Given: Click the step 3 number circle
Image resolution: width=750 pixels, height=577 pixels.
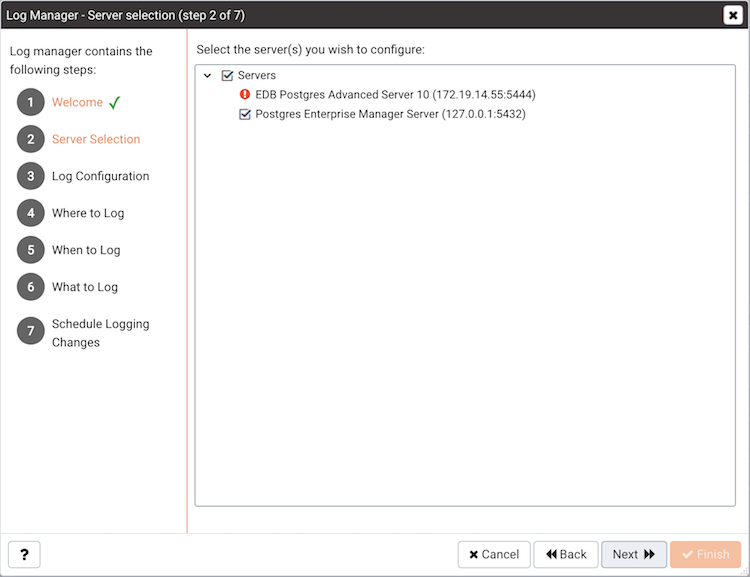Looking at the screenshot, I should pos(31,176).
